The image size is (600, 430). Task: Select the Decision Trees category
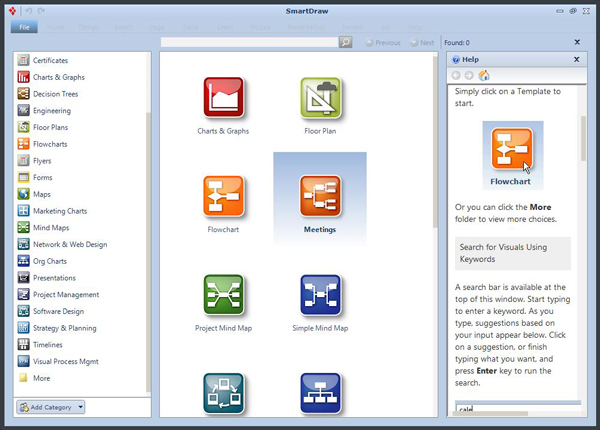tap(48, 94)
